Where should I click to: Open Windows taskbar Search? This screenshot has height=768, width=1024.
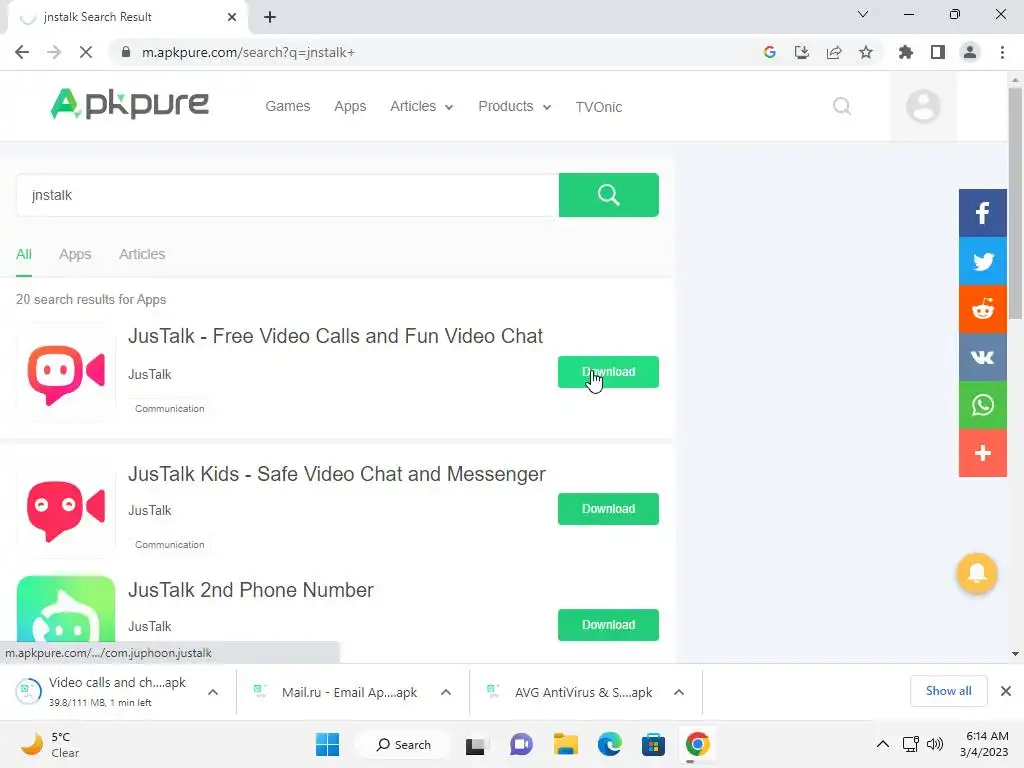point(404,744)
